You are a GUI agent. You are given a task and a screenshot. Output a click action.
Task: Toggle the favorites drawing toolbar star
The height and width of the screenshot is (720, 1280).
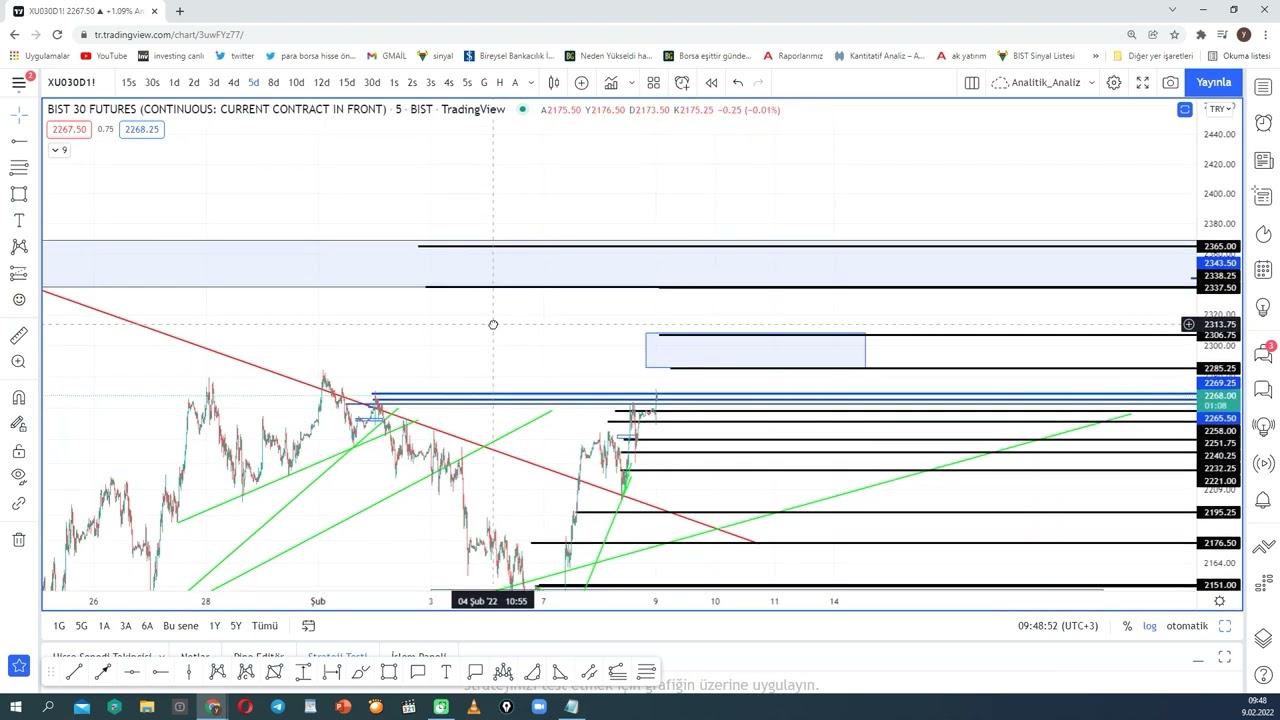click(x=19, y=666)
